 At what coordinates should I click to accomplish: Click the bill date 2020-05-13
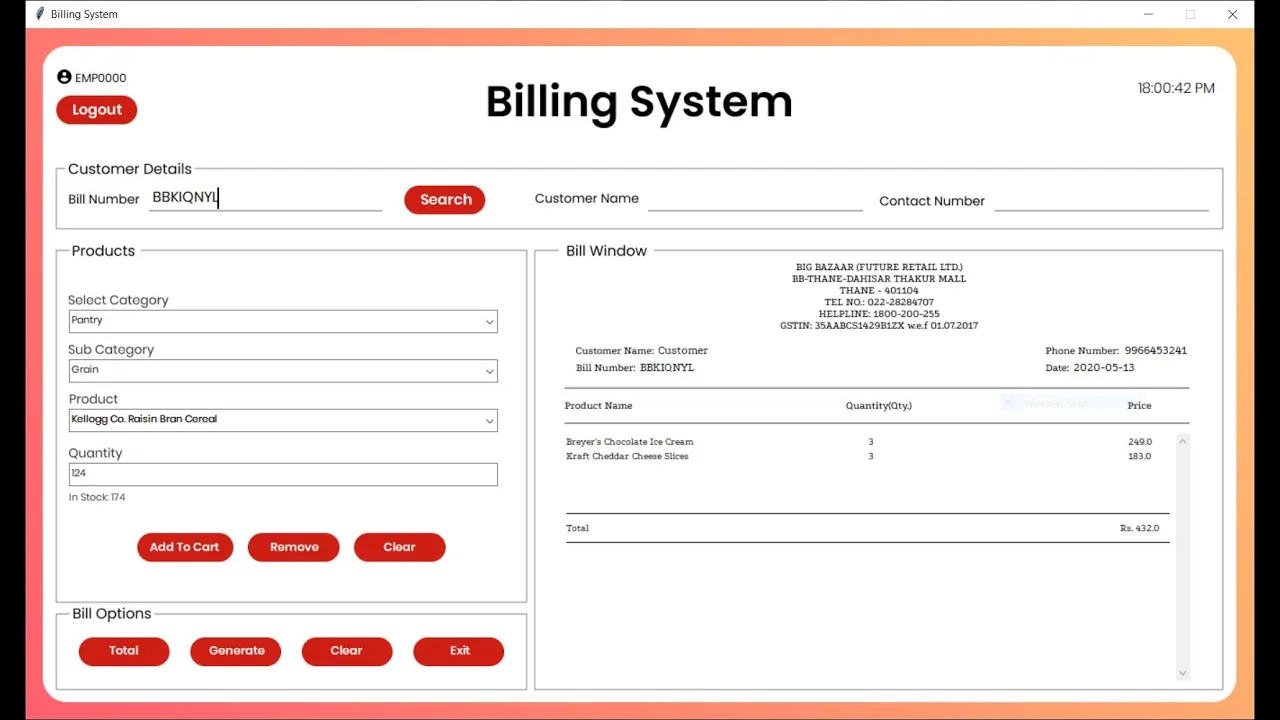(1103, 368)
